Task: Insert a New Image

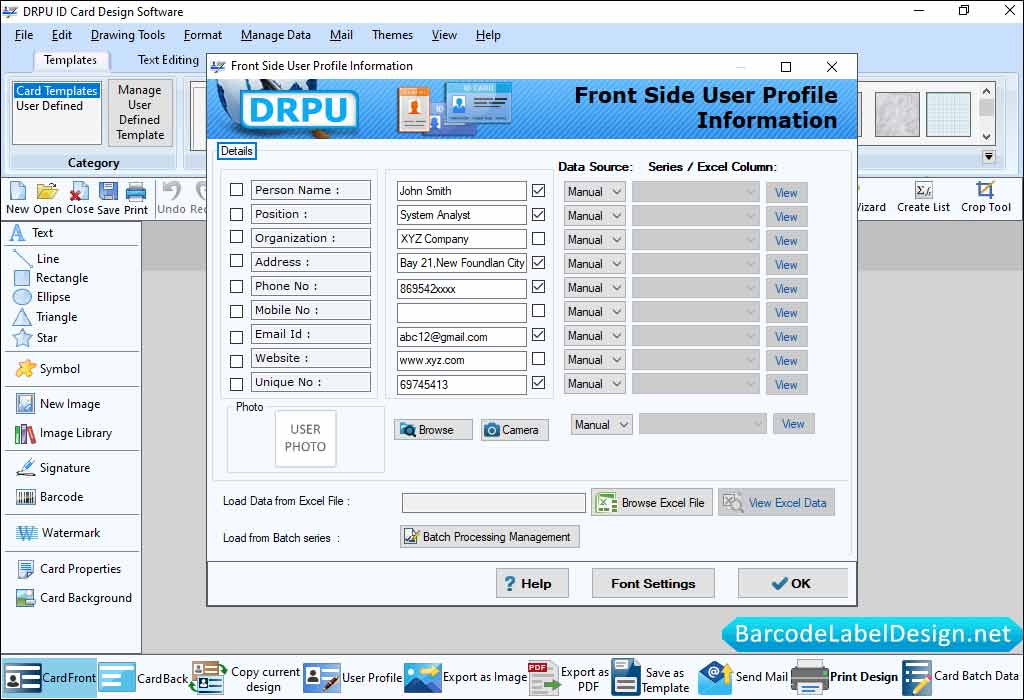Action: pos(58,404)
